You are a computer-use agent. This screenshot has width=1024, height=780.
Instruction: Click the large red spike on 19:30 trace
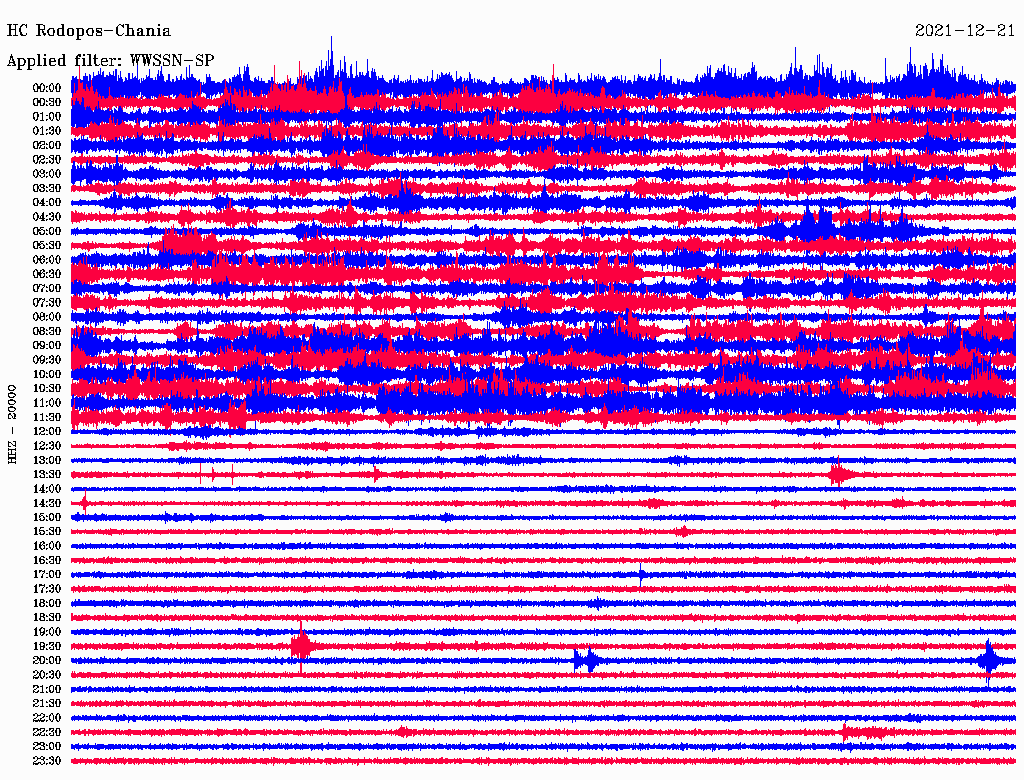pos(301,646)
